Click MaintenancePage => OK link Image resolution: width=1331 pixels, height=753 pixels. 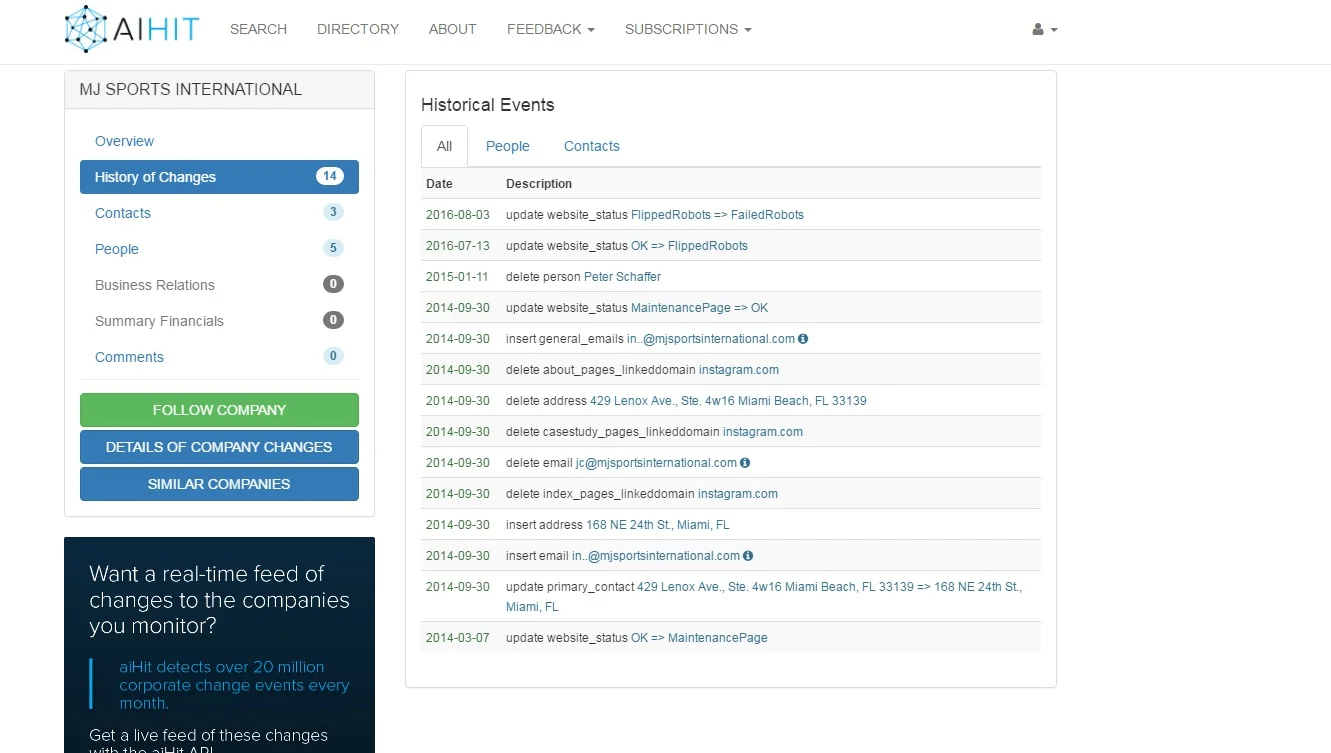699,308
